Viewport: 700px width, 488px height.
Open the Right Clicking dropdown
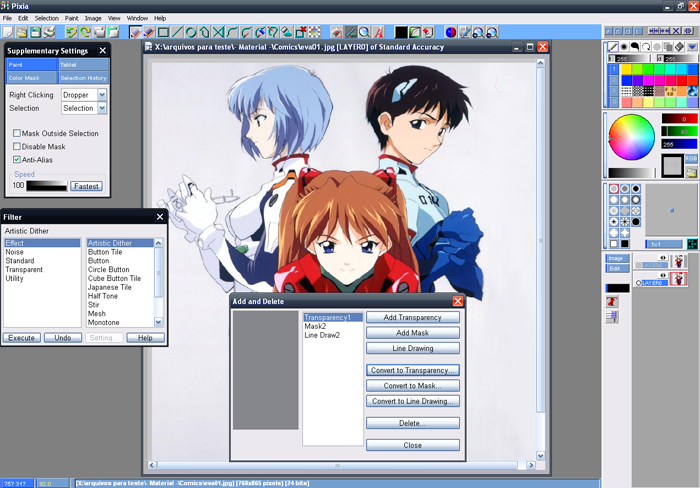click(100, 95)
